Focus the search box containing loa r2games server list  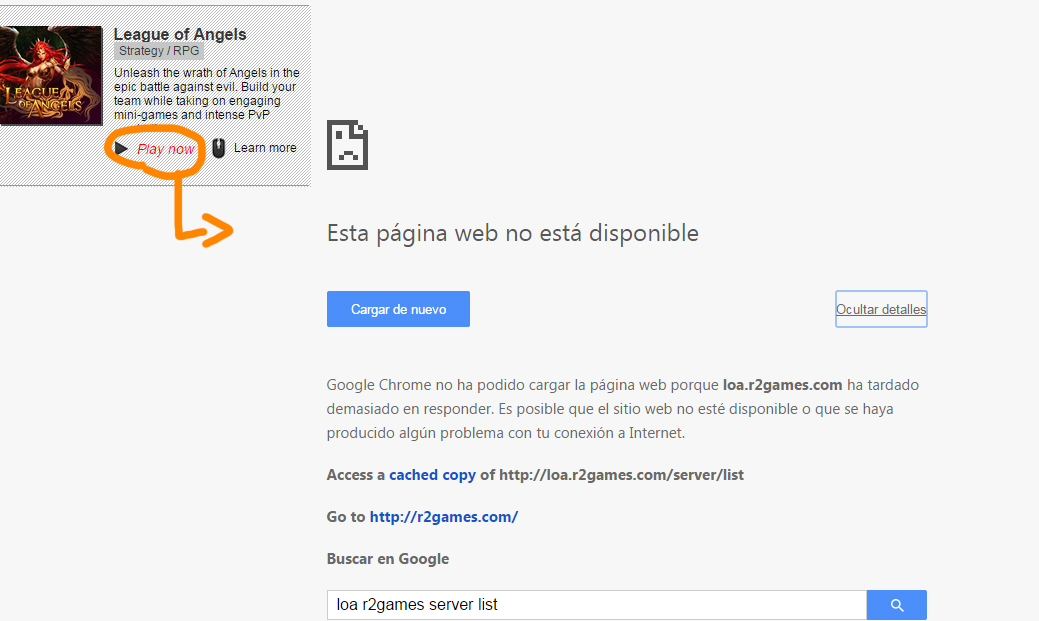(x=596, y=605)
